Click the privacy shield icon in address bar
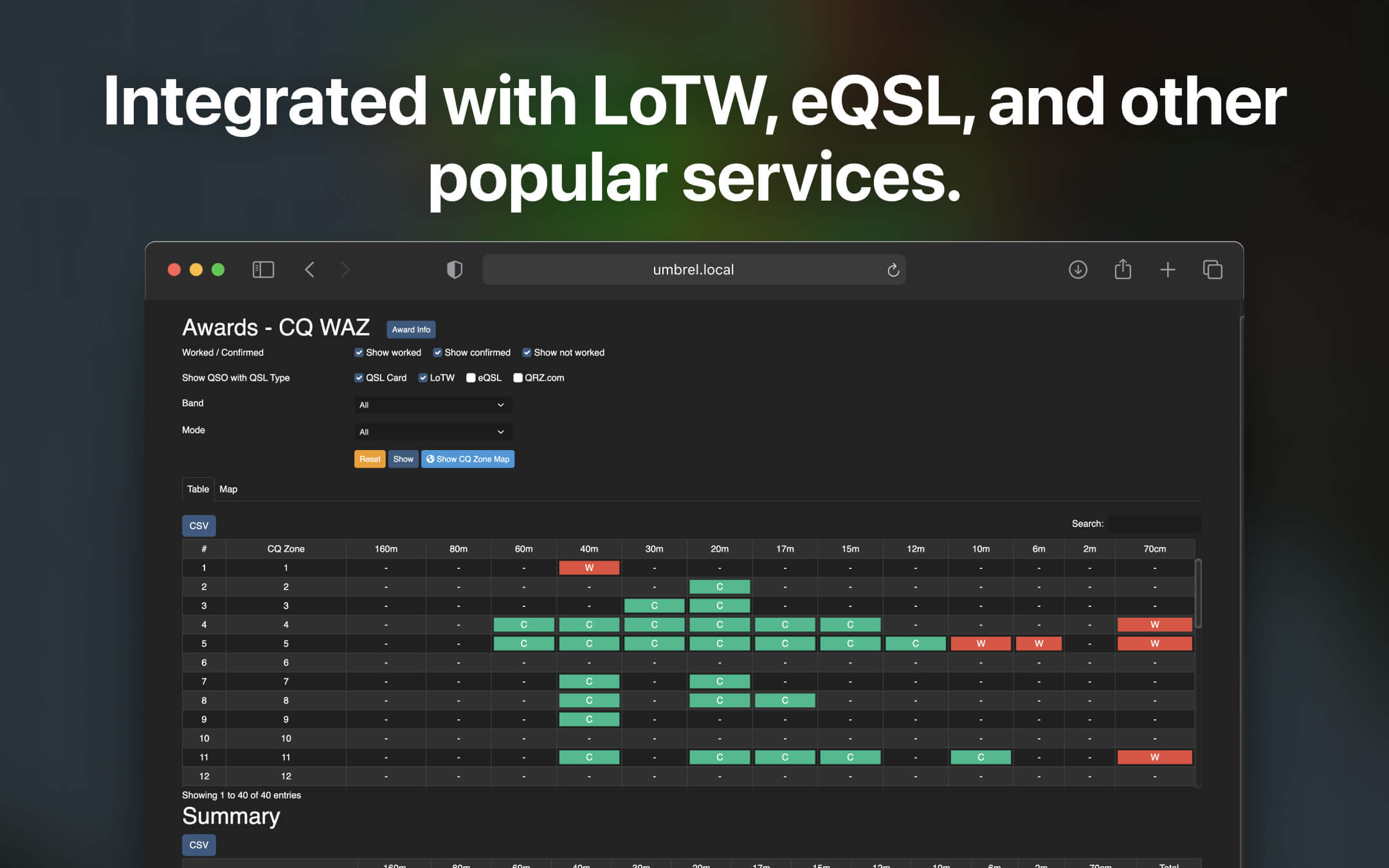This screenshot has width=1389, height=868. [x=455, y=269]
